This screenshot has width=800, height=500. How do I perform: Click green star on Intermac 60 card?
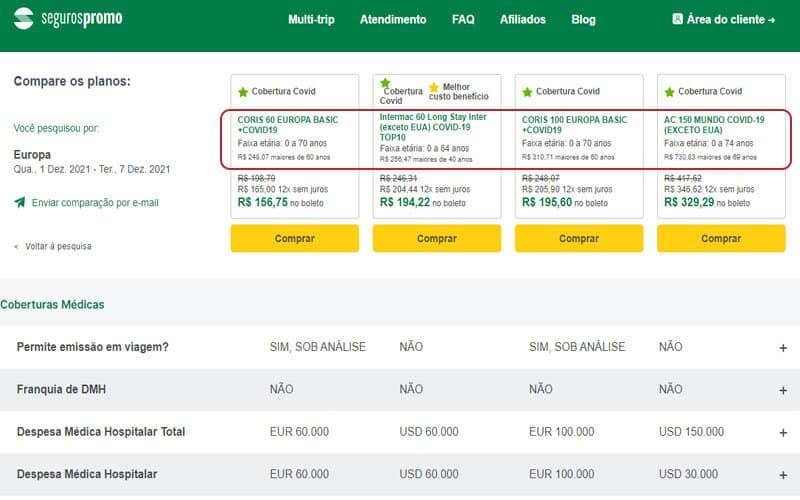(385, 82)
